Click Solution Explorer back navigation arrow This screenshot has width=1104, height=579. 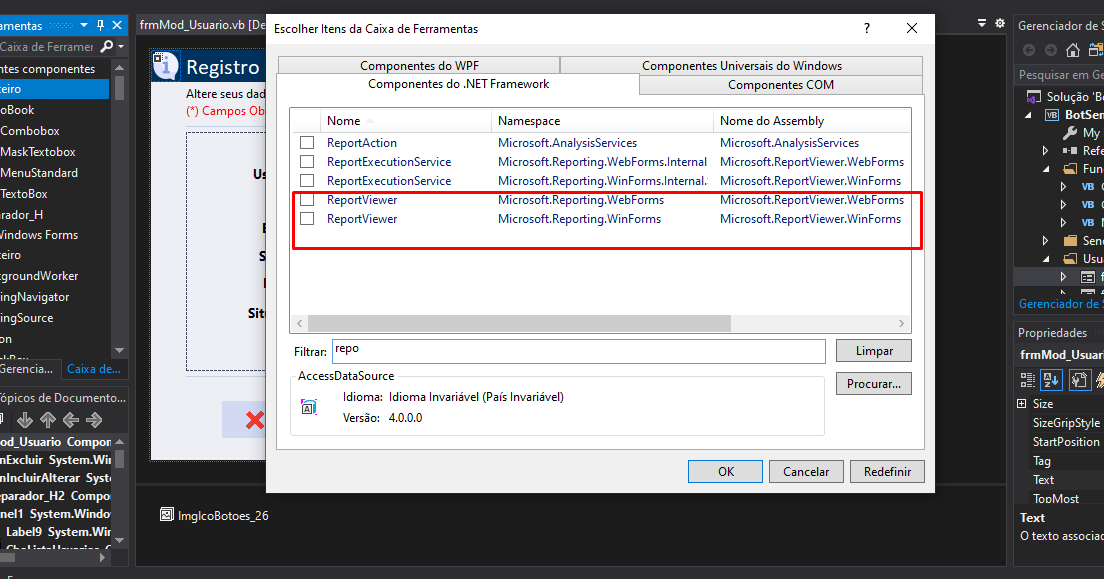(1029, 50)
